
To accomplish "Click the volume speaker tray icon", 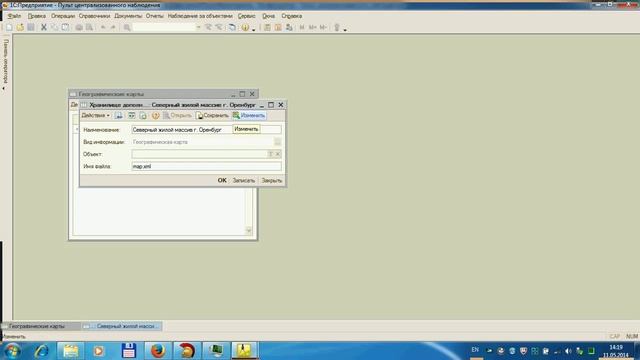I will (568, 351).
